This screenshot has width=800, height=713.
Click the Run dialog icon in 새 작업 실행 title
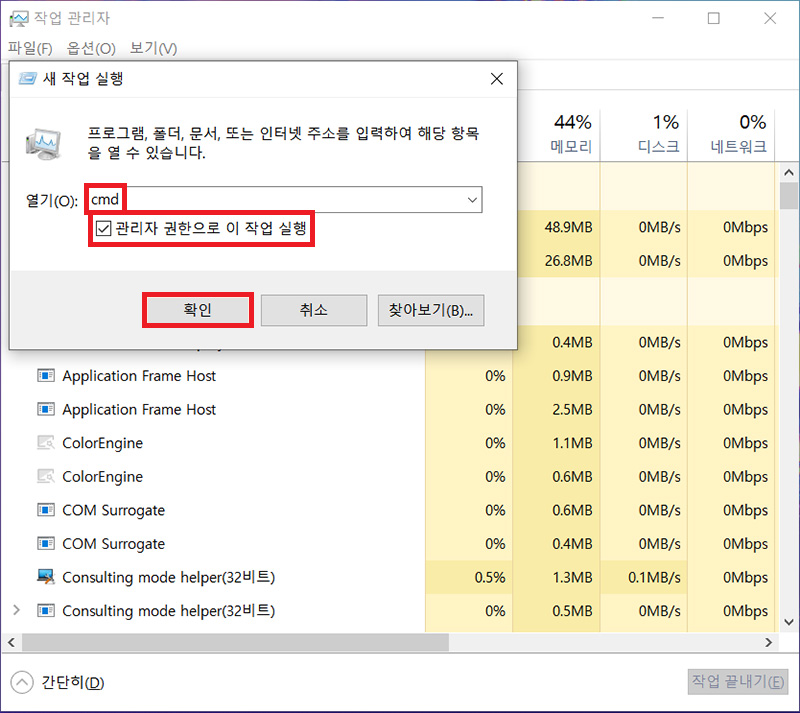(x=27, y=78)
